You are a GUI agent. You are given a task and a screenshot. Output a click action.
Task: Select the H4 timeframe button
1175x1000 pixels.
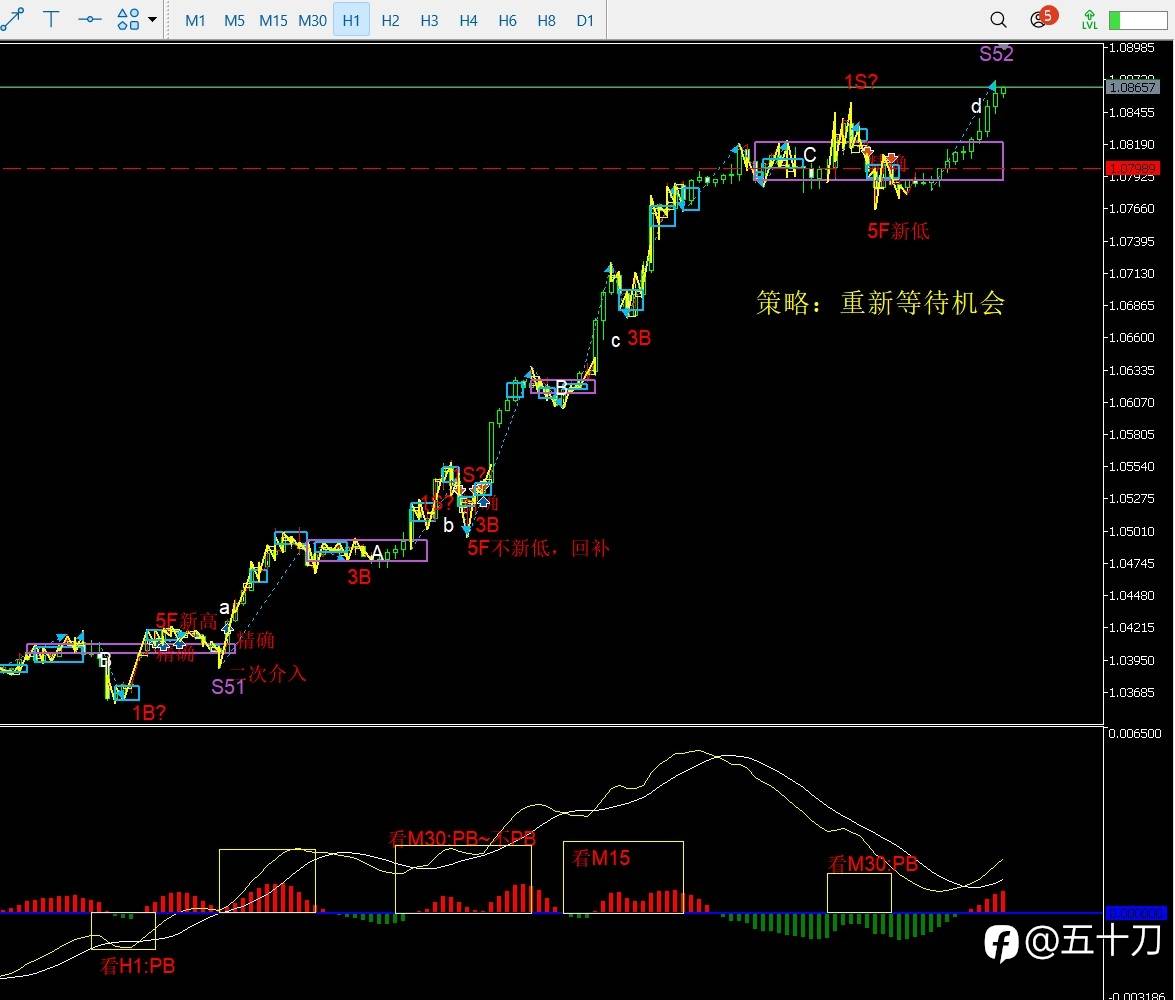pos(468,20)
